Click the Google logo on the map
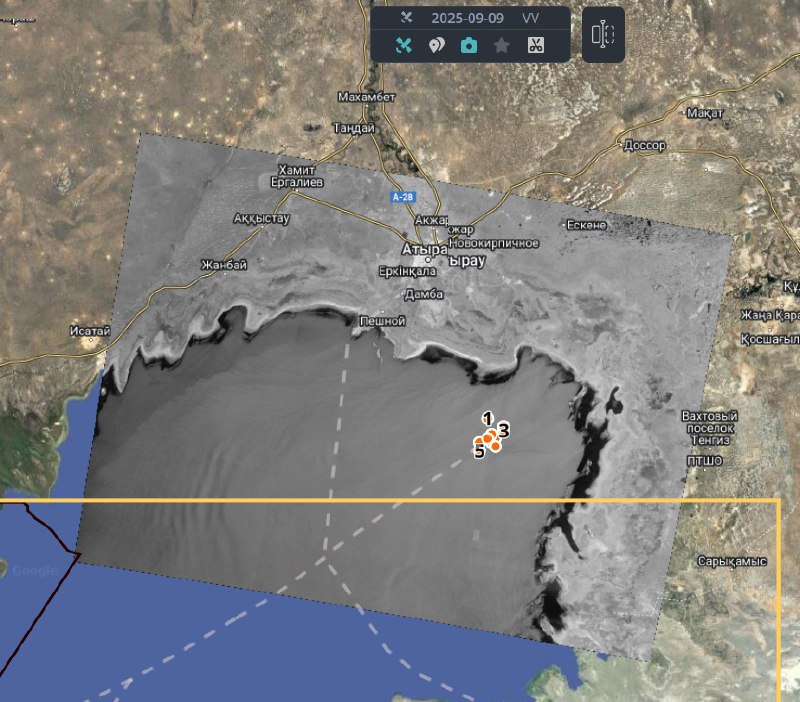 pyautogui.click(x=34, y=570)
